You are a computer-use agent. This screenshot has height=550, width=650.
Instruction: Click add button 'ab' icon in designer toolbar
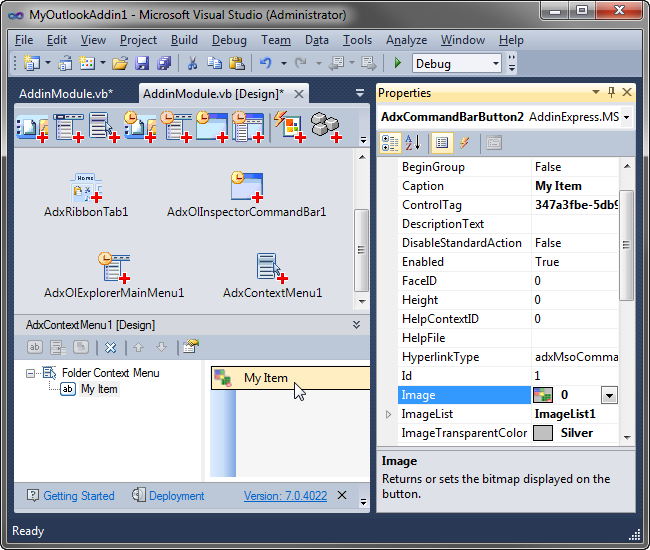click(x=34, y=347)
